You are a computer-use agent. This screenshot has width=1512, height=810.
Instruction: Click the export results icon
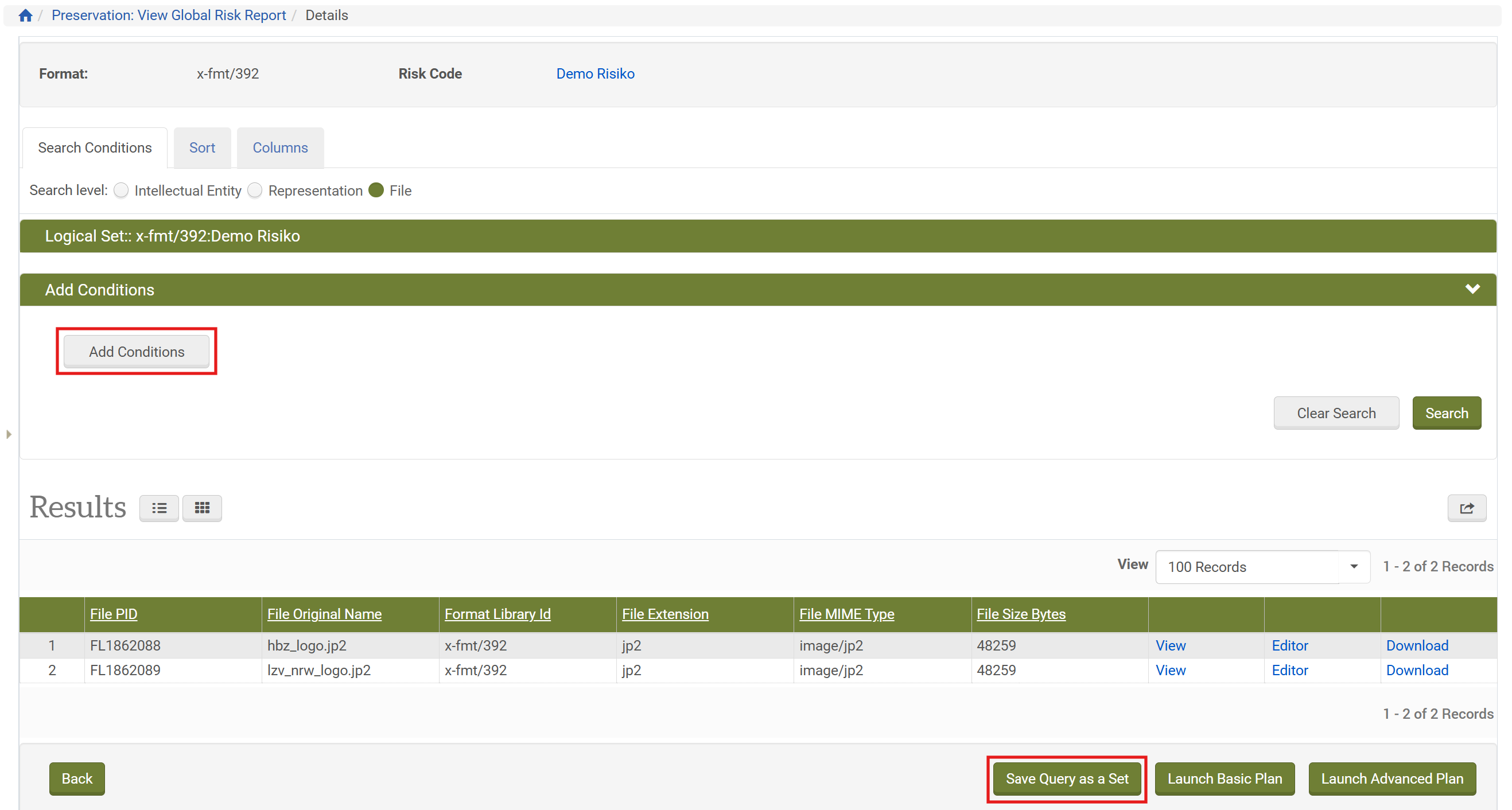[1466, 508]
